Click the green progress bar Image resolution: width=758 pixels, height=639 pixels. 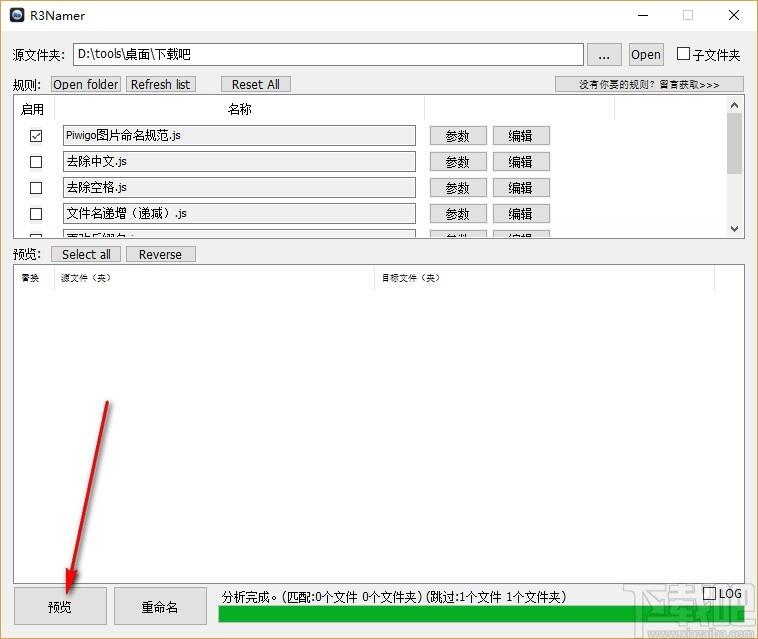[x=481, y=614]
